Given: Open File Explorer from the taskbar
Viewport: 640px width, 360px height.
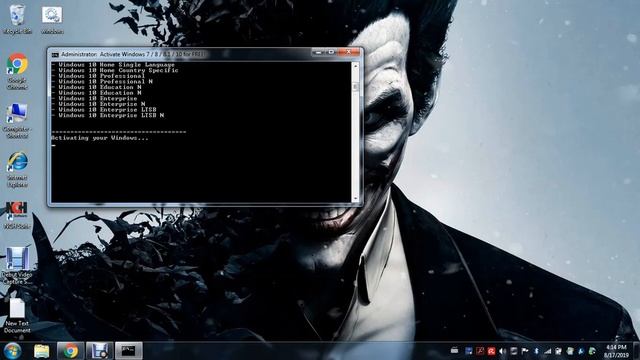Looking at the screenshot, I should (x=42, y=351).
